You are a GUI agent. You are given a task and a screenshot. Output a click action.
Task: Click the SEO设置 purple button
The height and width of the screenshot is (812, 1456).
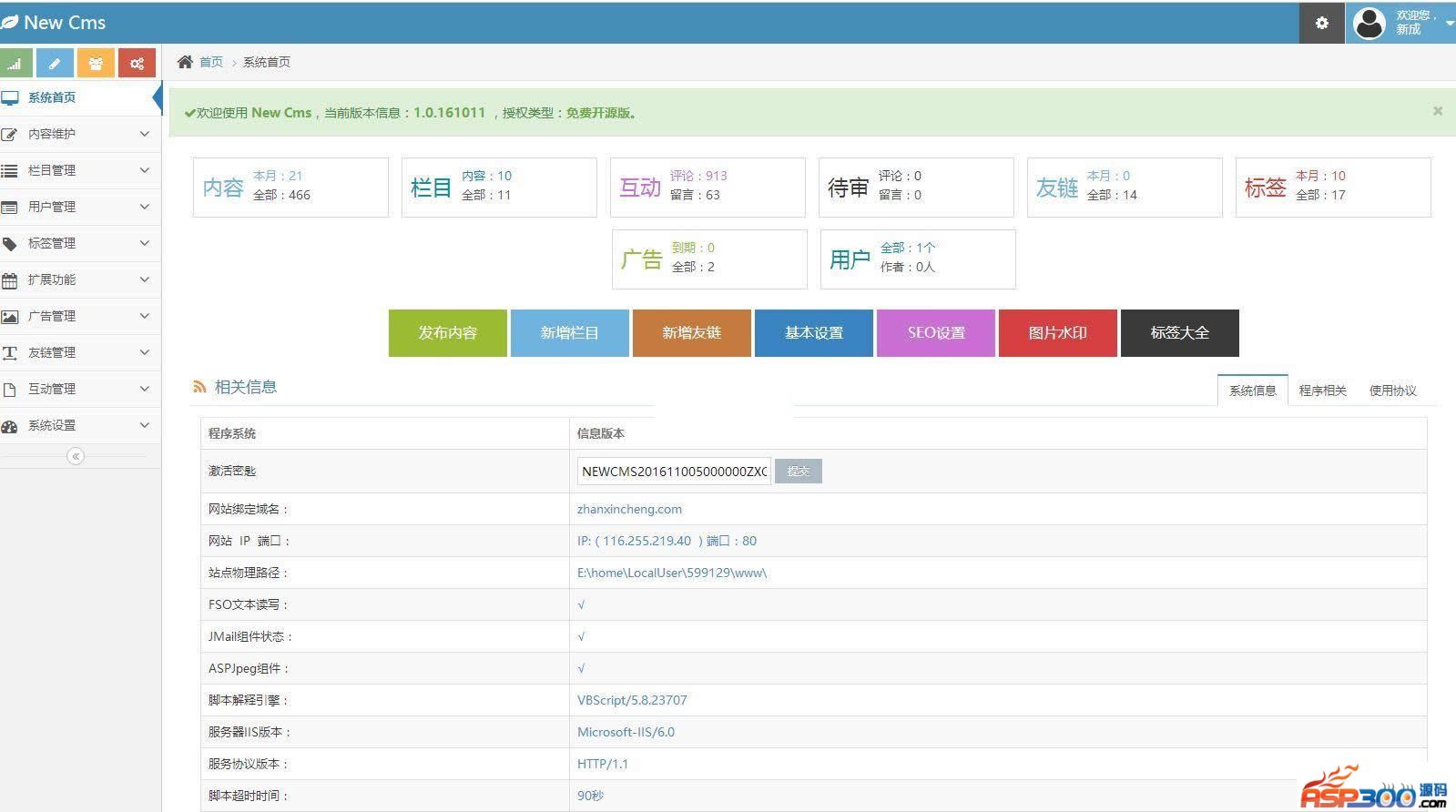[x=936, y=333]
